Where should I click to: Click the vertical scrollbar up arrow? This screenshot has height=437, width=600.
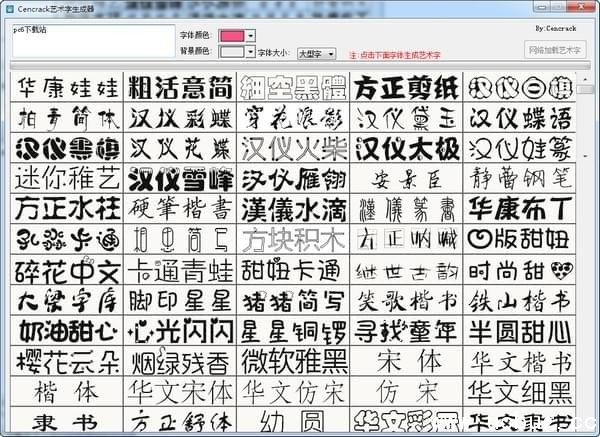pyautogui.click(x=585, y=79)
